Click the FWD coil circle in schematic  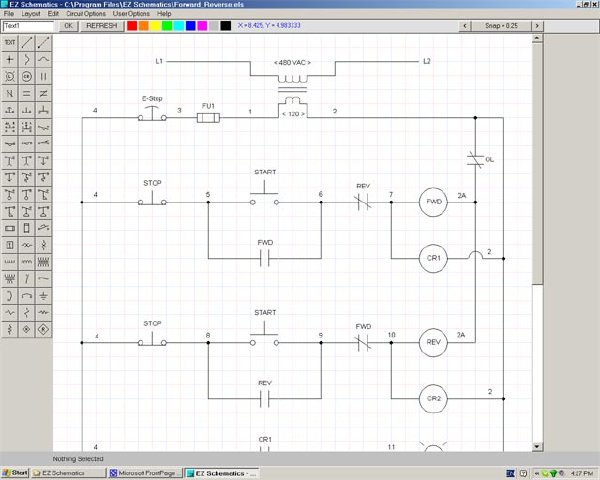433,202
